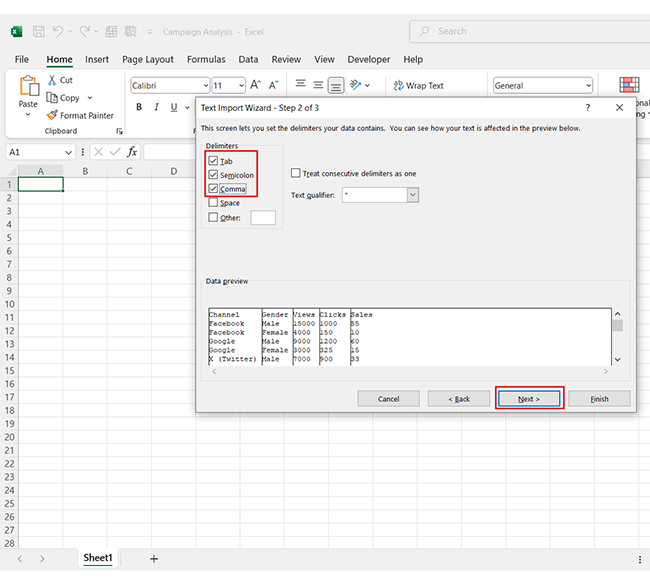Viewport: 650px width, 586px height.
Task: Switch to the Page Layout tab
Action: (x=148, y=59)
